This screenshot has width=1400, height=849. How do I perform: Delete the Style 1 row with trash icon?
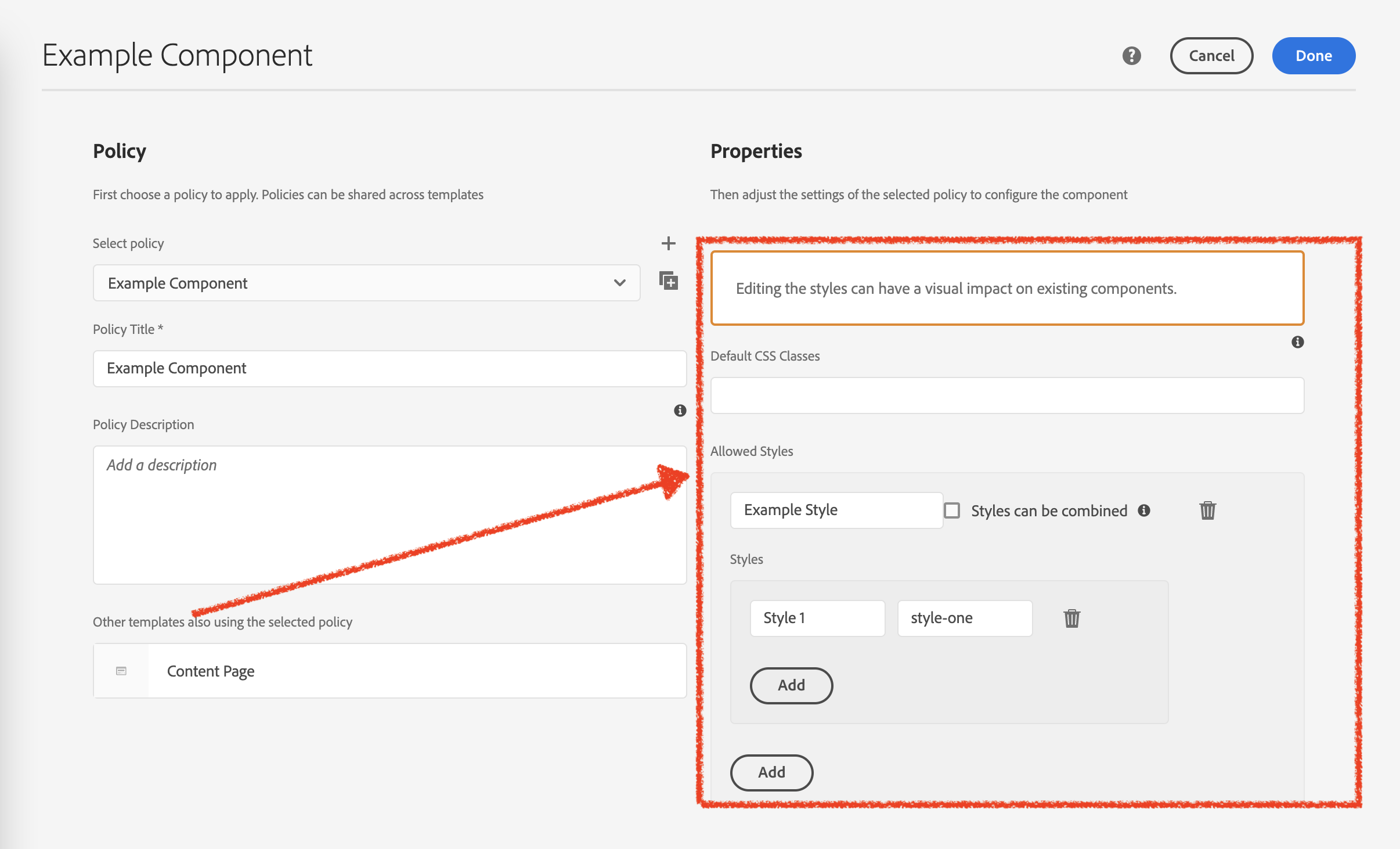pyautogui.click(x=1071, y=618)
